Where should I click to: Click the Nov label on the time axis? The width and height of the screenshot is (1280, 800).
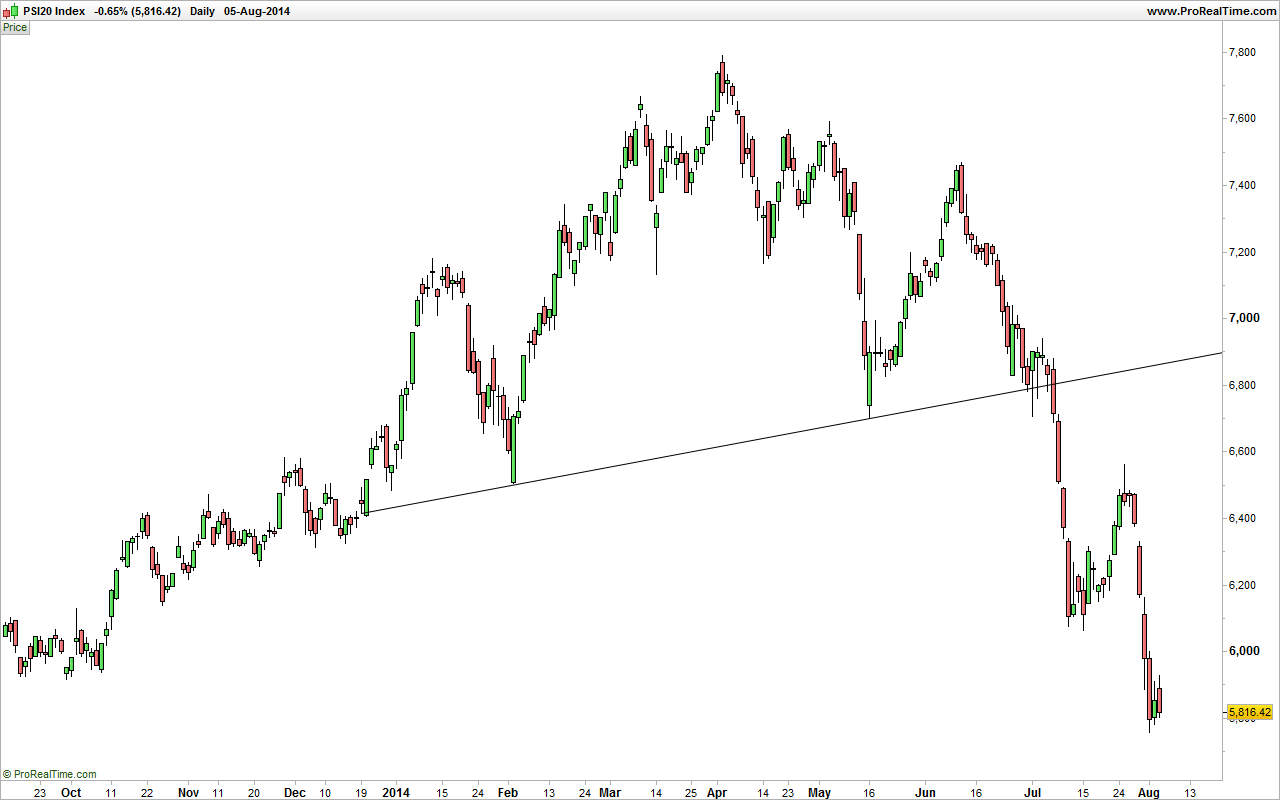[x=188, y=792]
